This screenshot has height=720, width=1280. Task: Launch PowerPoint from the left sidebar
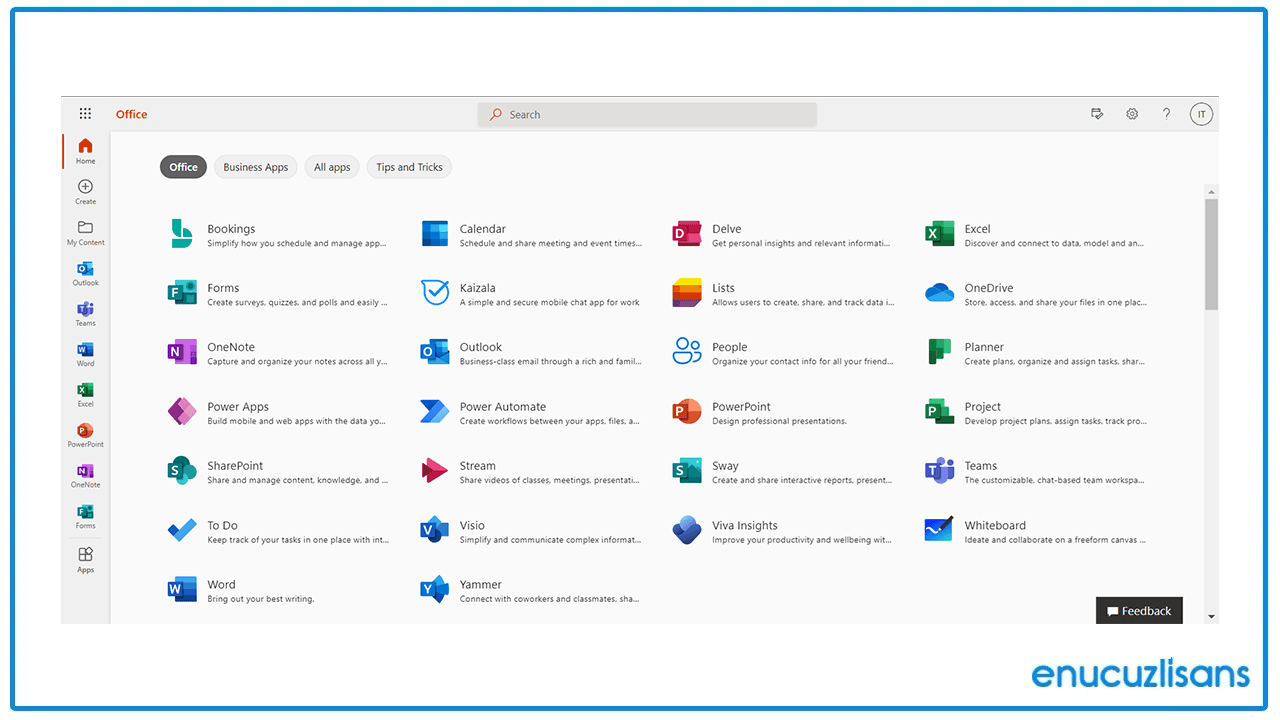(86, 436)
